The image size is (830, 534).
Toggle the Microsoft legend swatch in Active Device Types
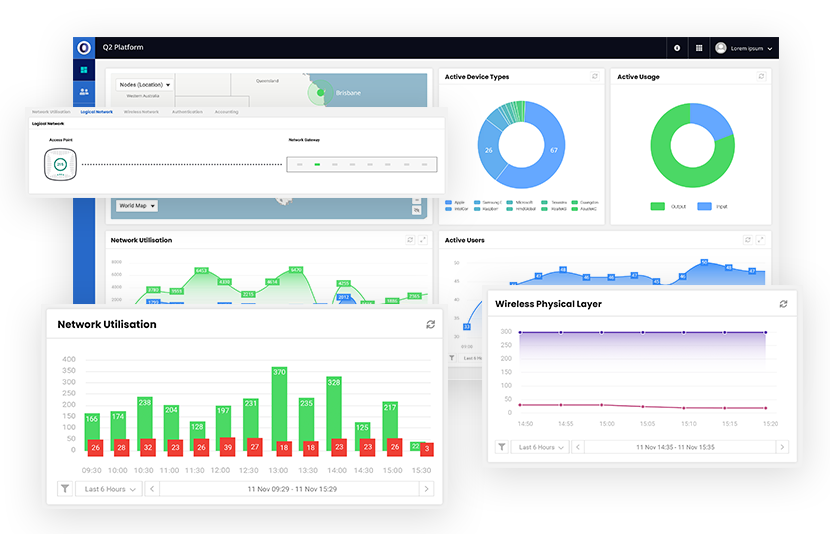pos(510,202)
